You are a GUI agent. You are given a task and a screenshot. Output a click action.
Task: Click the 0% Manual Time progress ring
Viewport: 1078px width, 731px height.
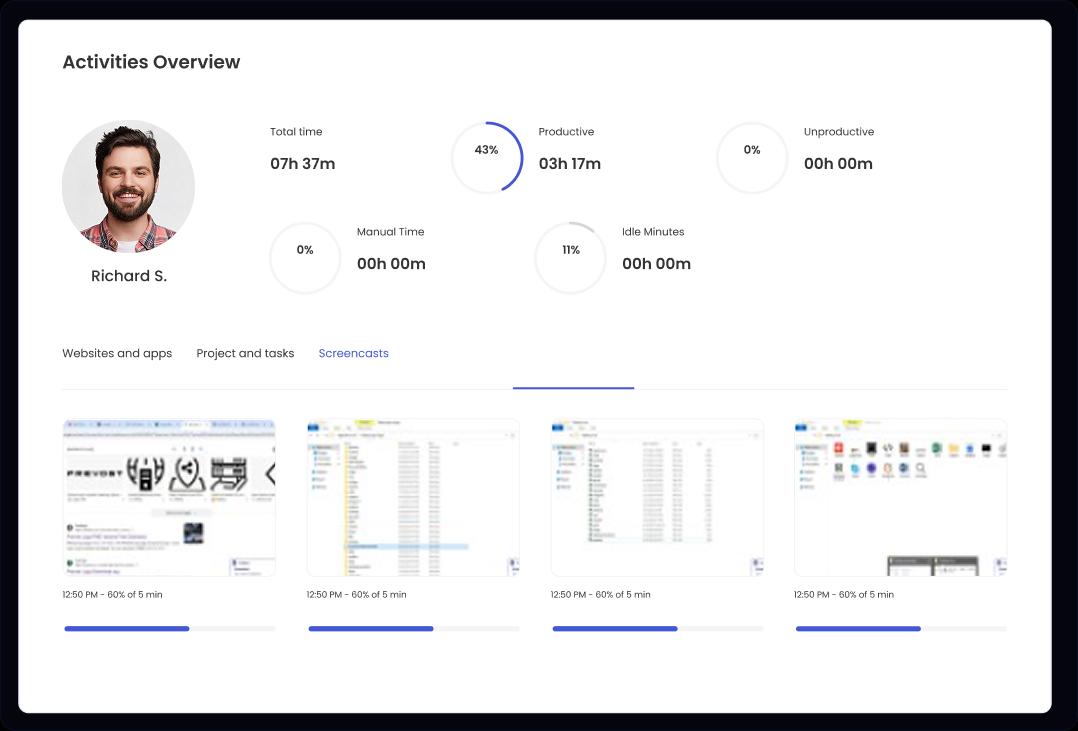305,258
